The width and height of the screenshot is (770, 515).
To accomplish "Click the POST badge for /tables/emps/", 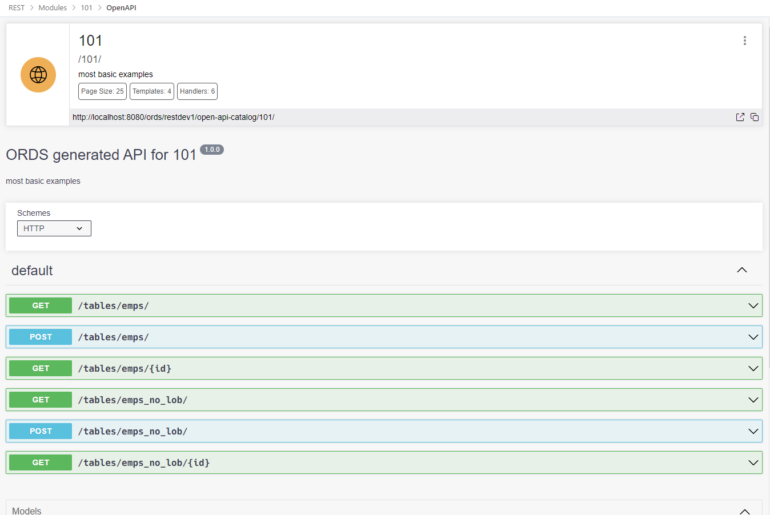I will click(x=40, y=337).
